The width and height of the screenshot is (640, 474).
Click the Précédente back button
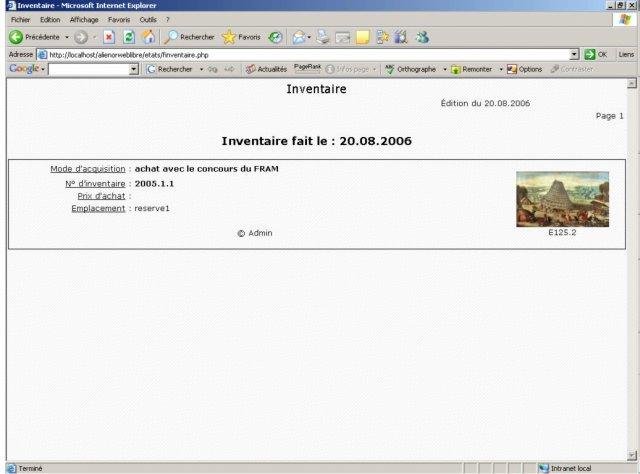(35, 37)
